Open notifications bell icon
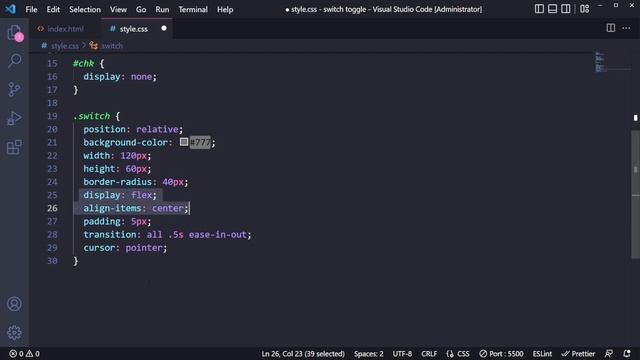 point(627,354)
